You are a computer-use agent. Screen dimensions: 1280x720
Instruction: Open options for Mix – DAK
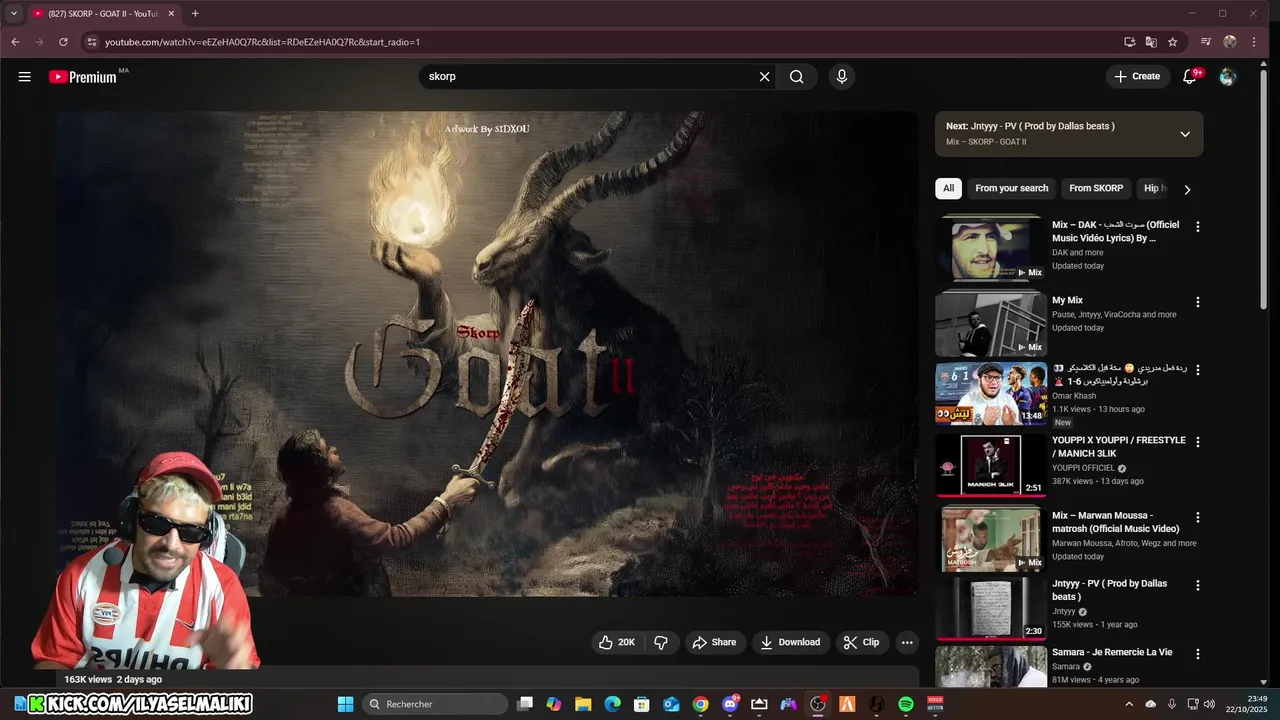click(x=1198, y=227)
